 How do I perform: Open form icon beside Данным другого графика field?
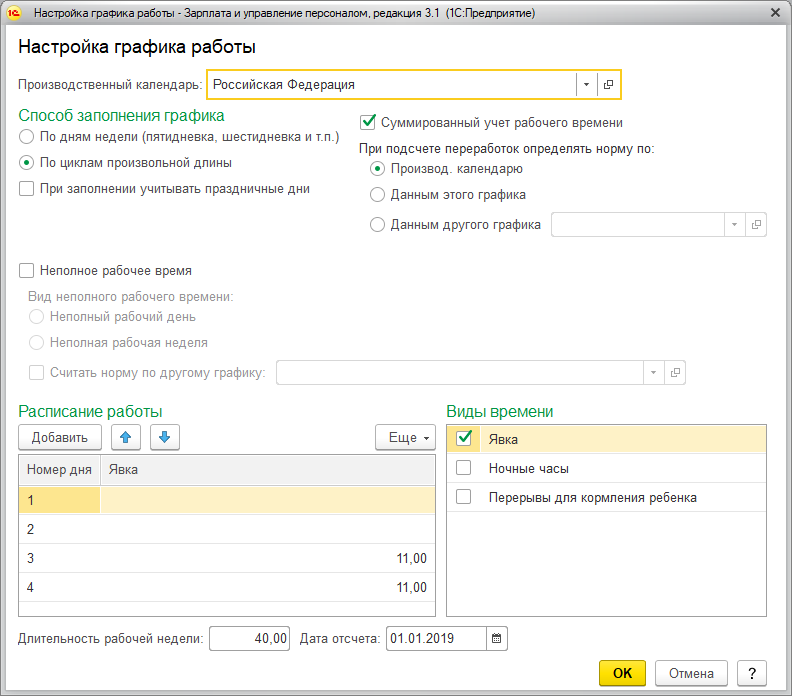coord(756,225)
